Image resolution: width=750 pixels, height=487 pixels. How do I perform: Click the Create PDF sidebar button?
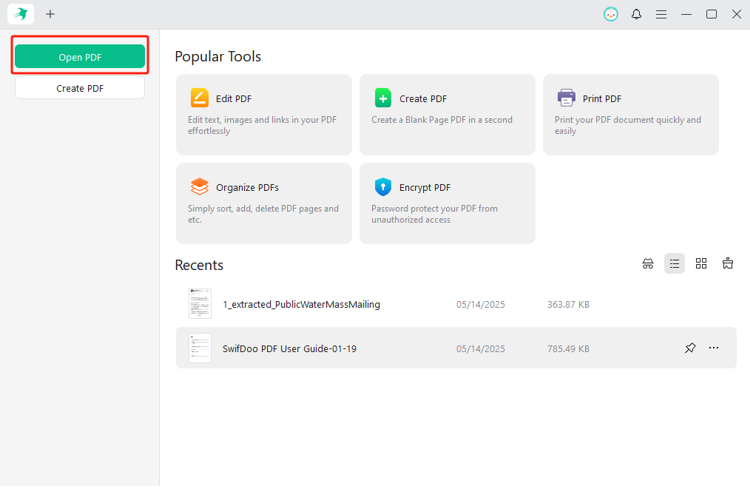80,88
